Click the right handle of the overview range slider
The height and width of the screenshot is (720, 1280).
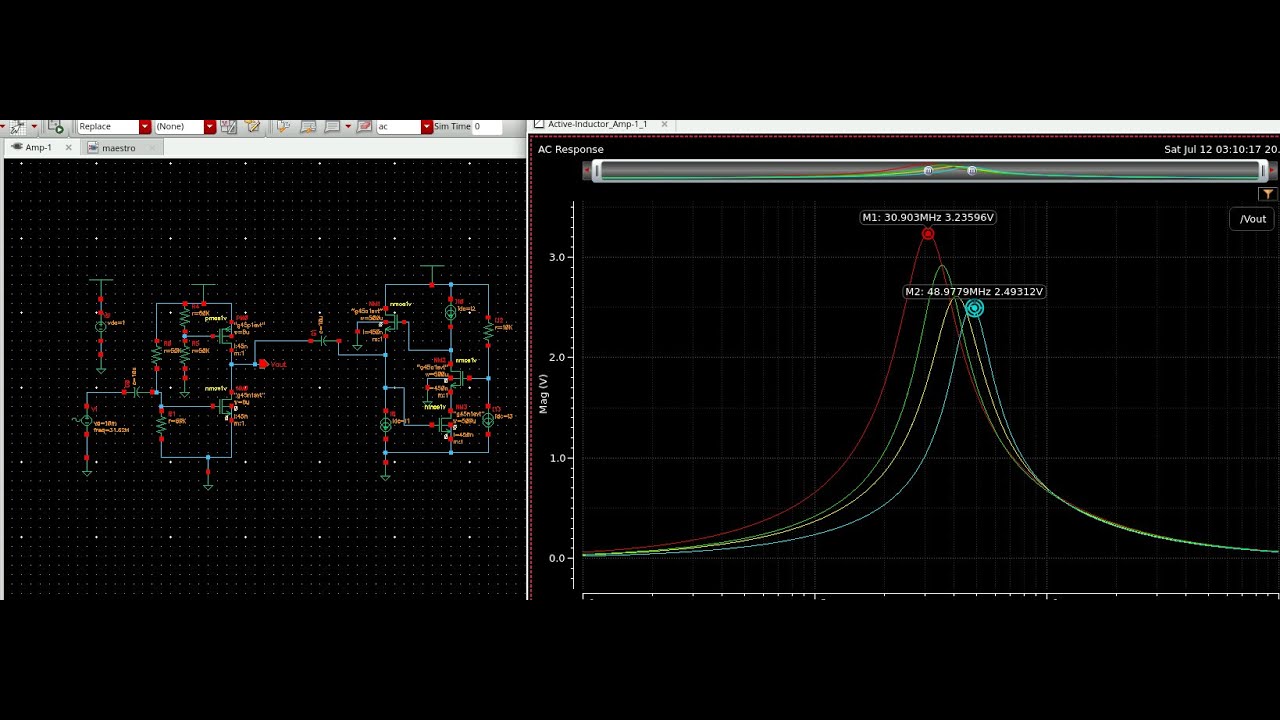pos(1263,171)
